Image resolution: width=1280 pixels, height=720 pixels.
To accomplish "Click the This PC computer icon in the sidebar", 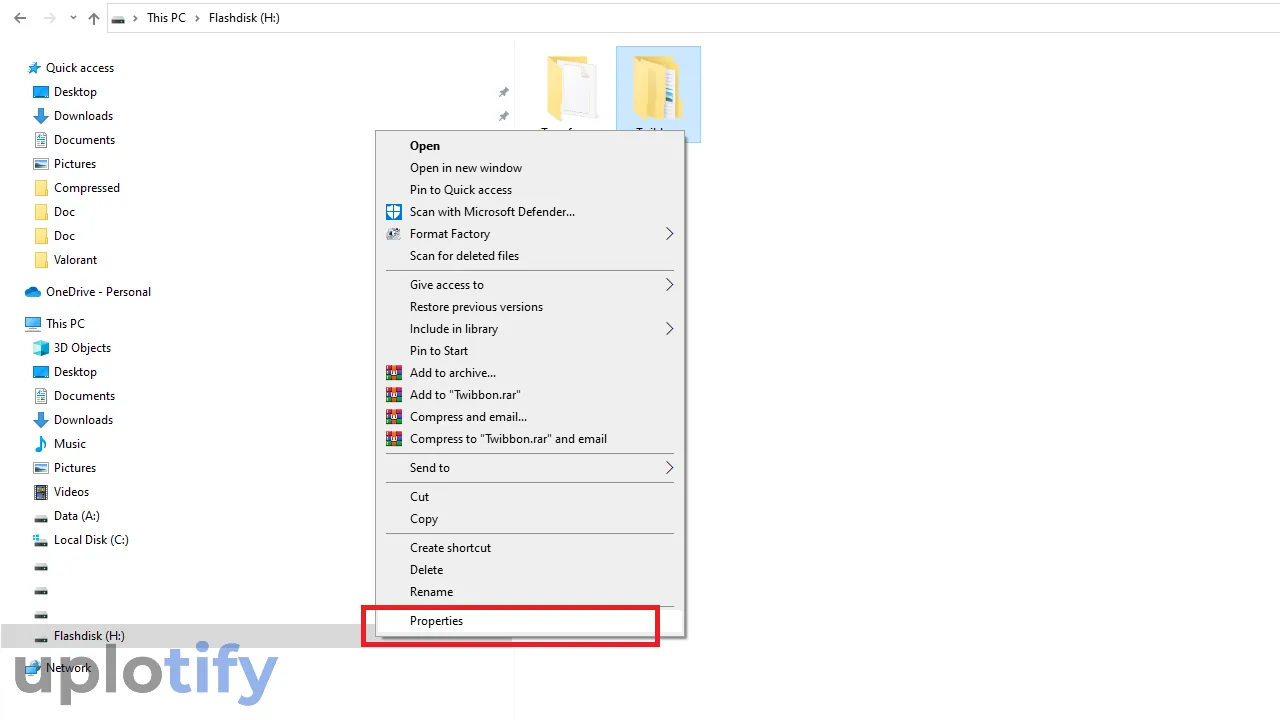I will coord(33,324).
